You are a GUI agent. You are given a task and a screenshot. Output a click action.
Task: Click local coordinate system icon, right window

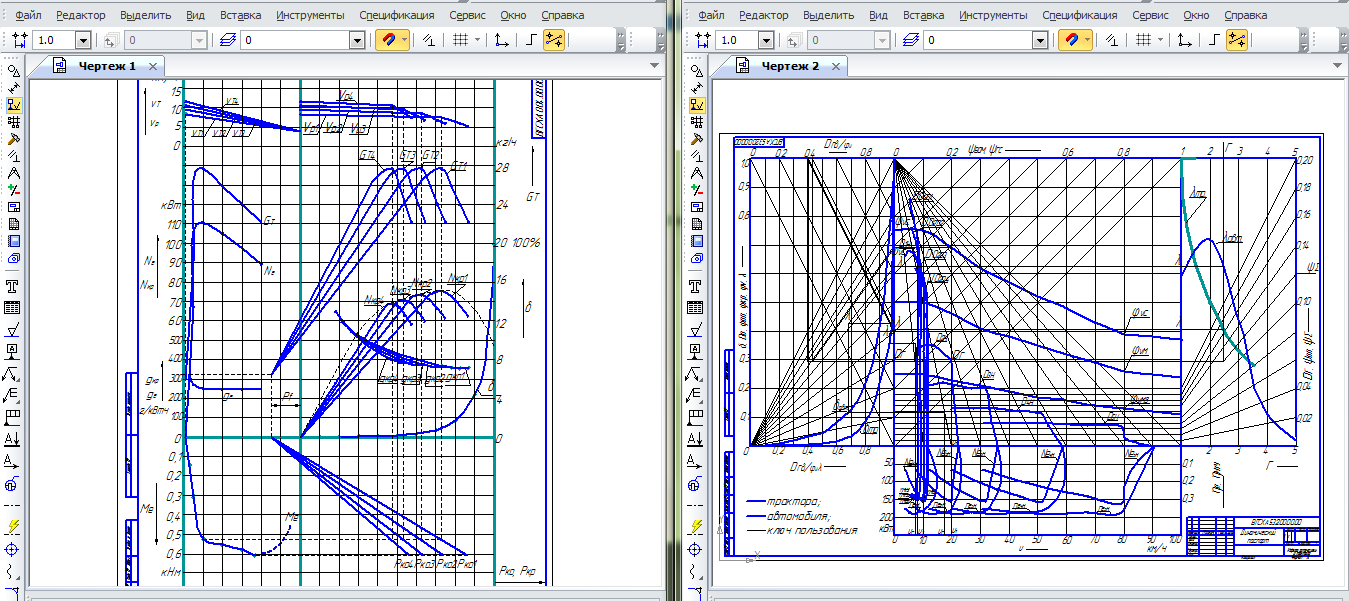click(1185, 40)
